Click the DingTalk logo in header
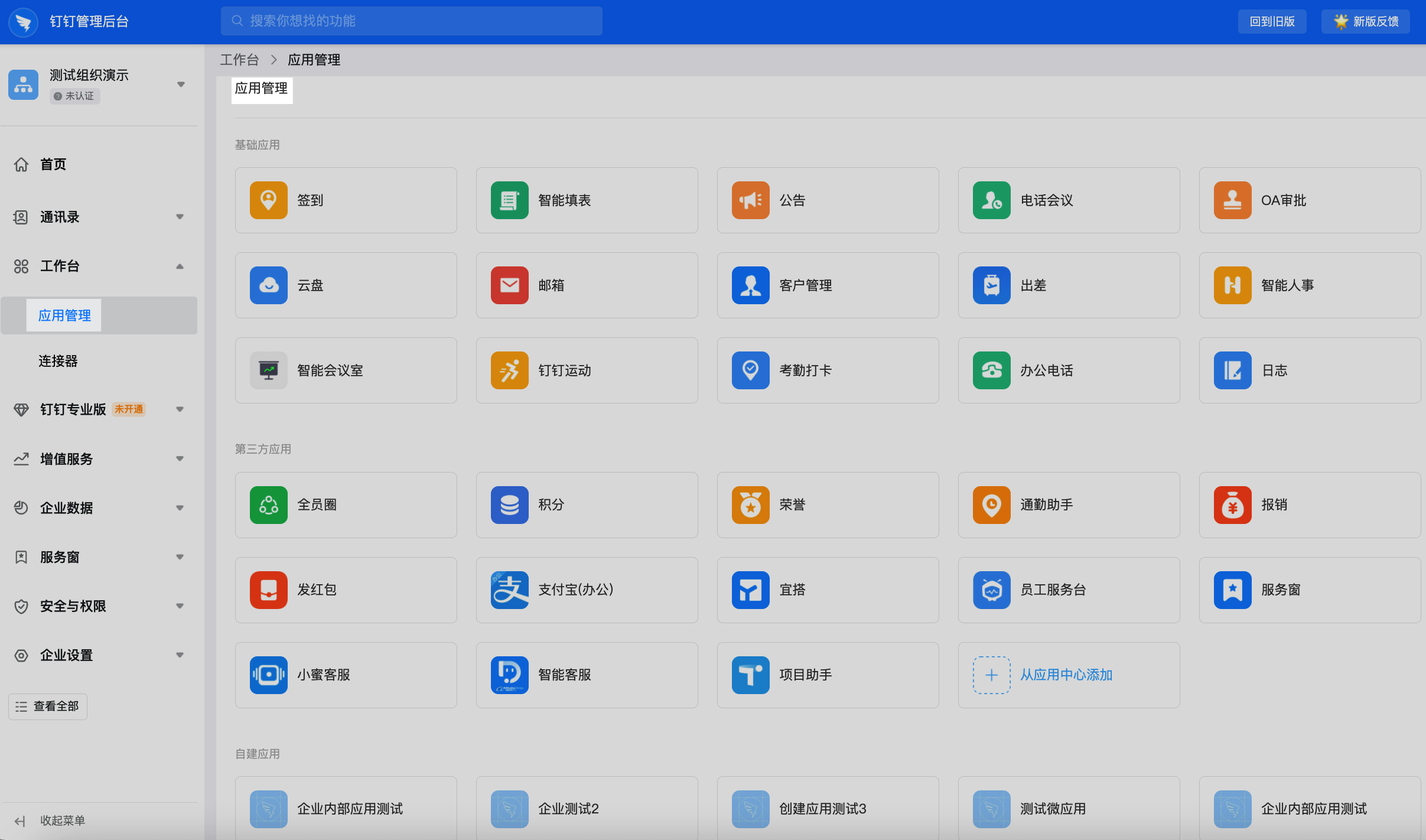Screen dimensions: 1426x840 coord(23,22)
